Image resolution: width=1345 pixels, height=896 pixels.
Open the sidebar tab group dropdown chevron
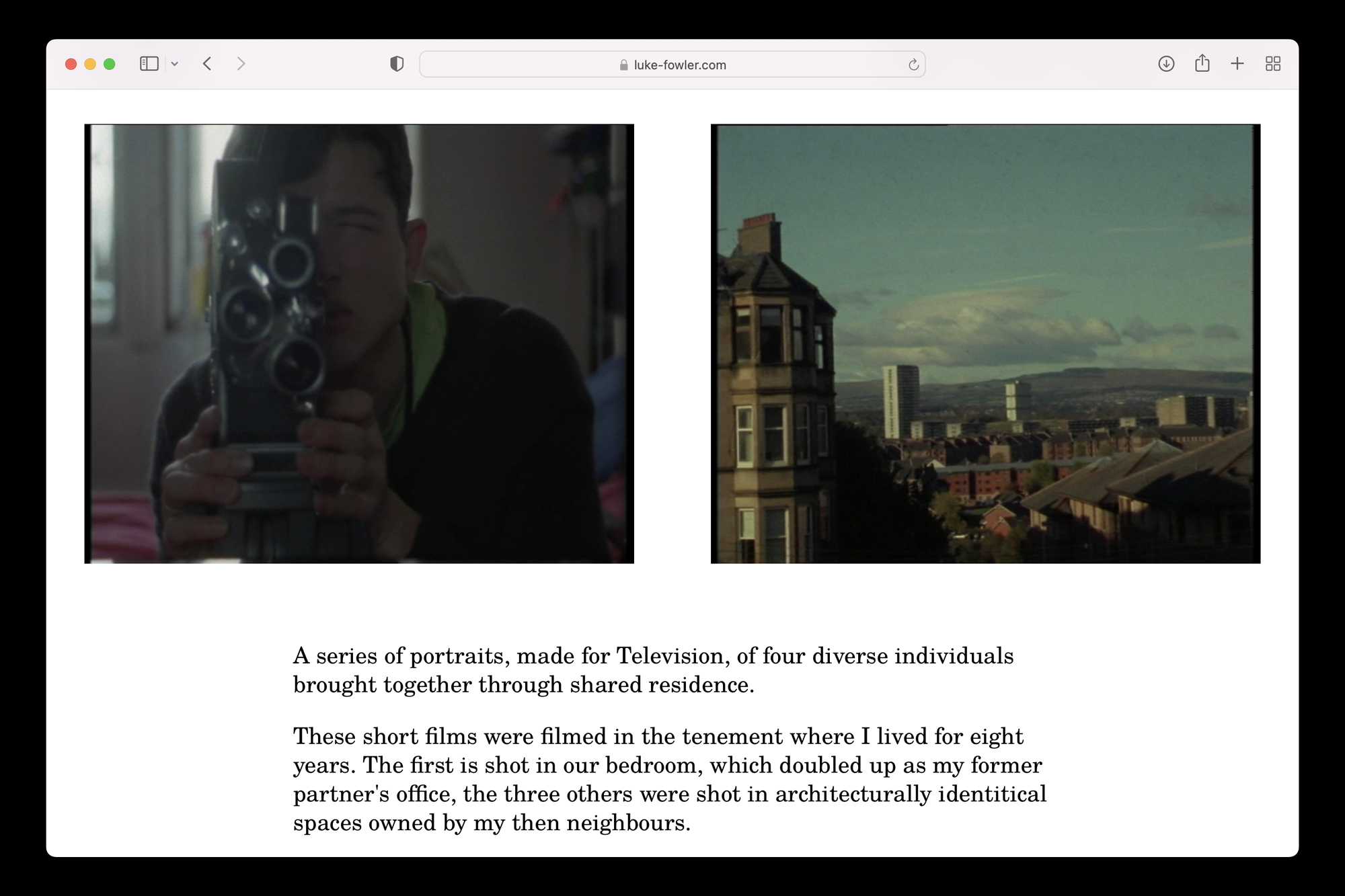click(175, 65)
